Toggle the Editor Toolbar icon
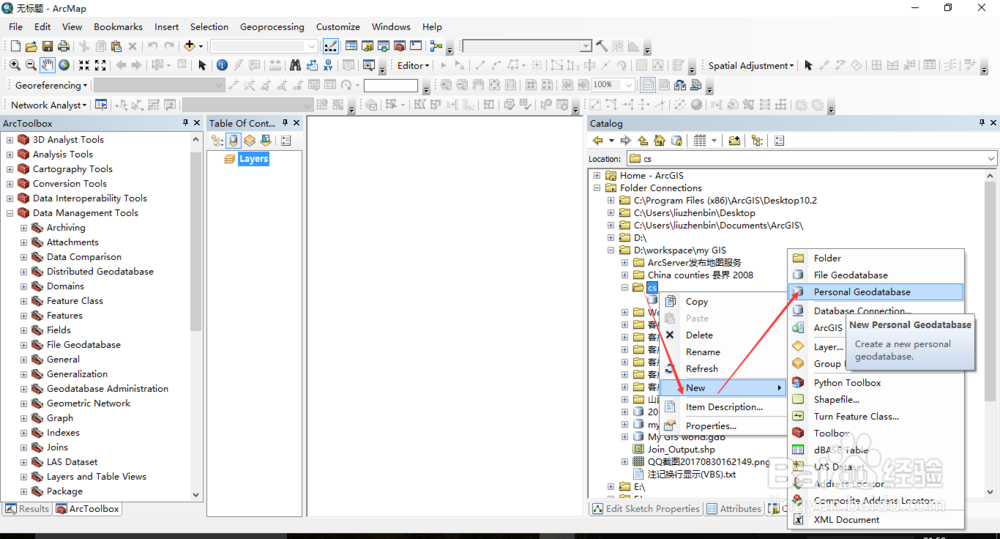1000x539 pixels. (331, 46)
